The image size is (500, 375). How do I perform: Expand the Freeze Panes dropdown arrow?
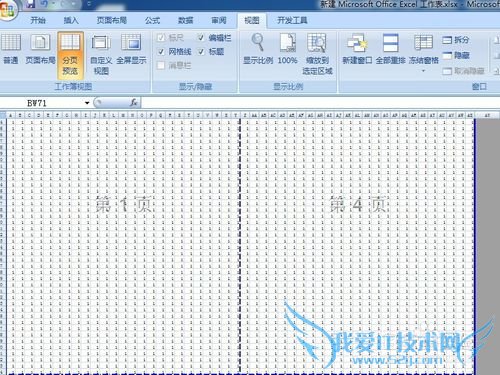423,71
